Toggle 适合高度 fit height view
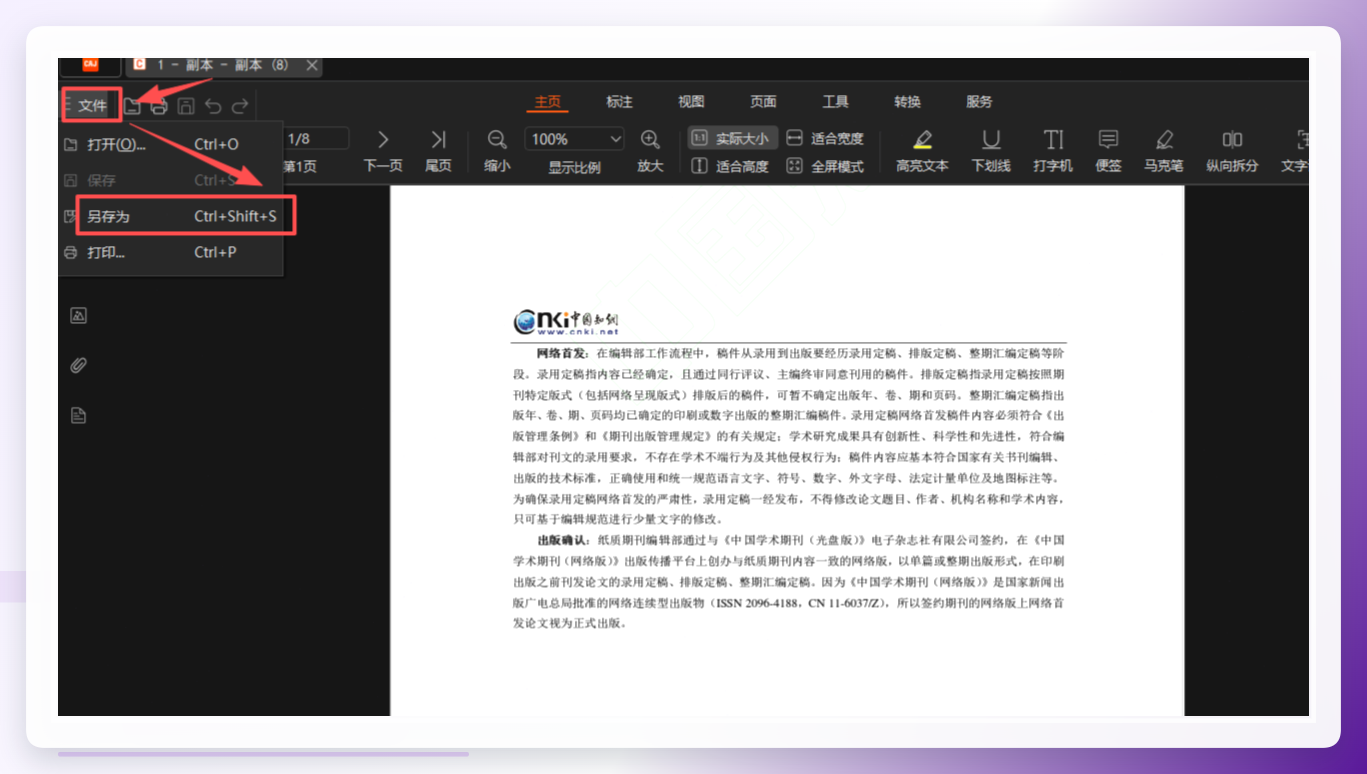Image resolution: width=1367 pixels, height=774 pixels. [730, 167]
